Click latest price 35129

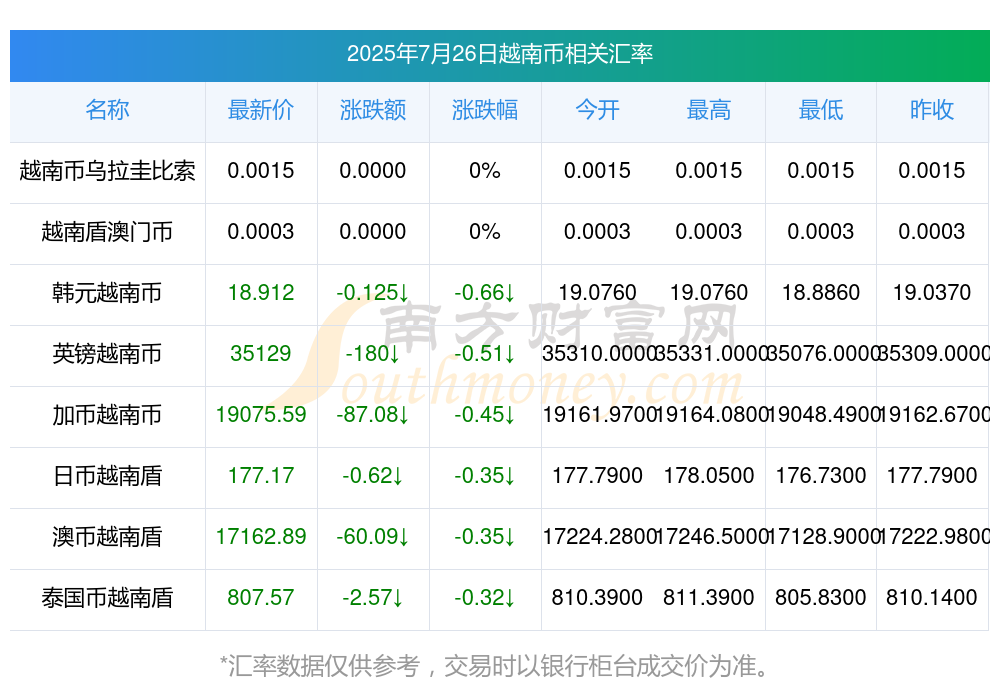pyautogui.click(x=261, y=353)
